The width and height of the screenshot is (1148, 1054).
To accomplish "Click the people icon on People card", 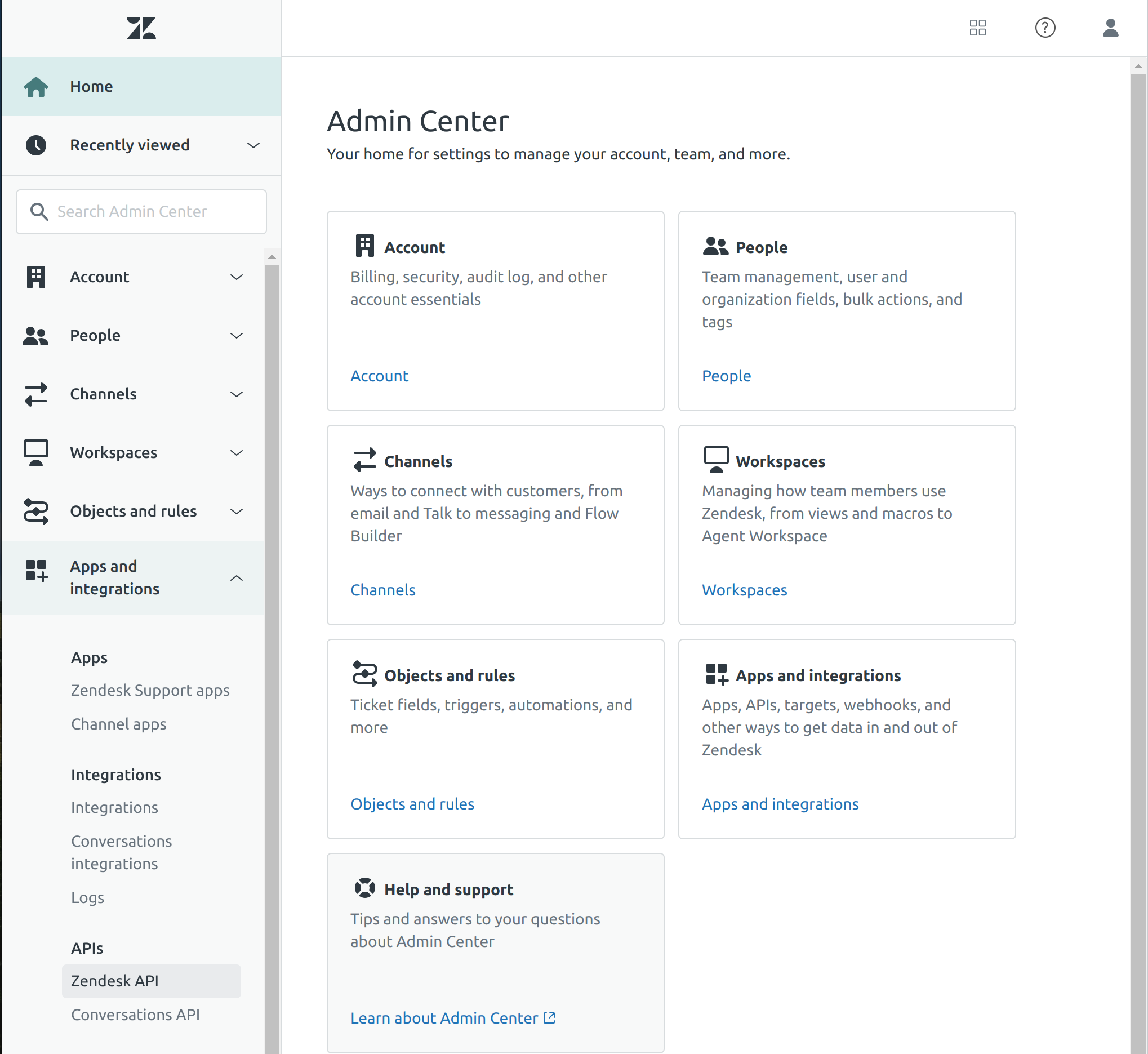I will coord(716,246).
